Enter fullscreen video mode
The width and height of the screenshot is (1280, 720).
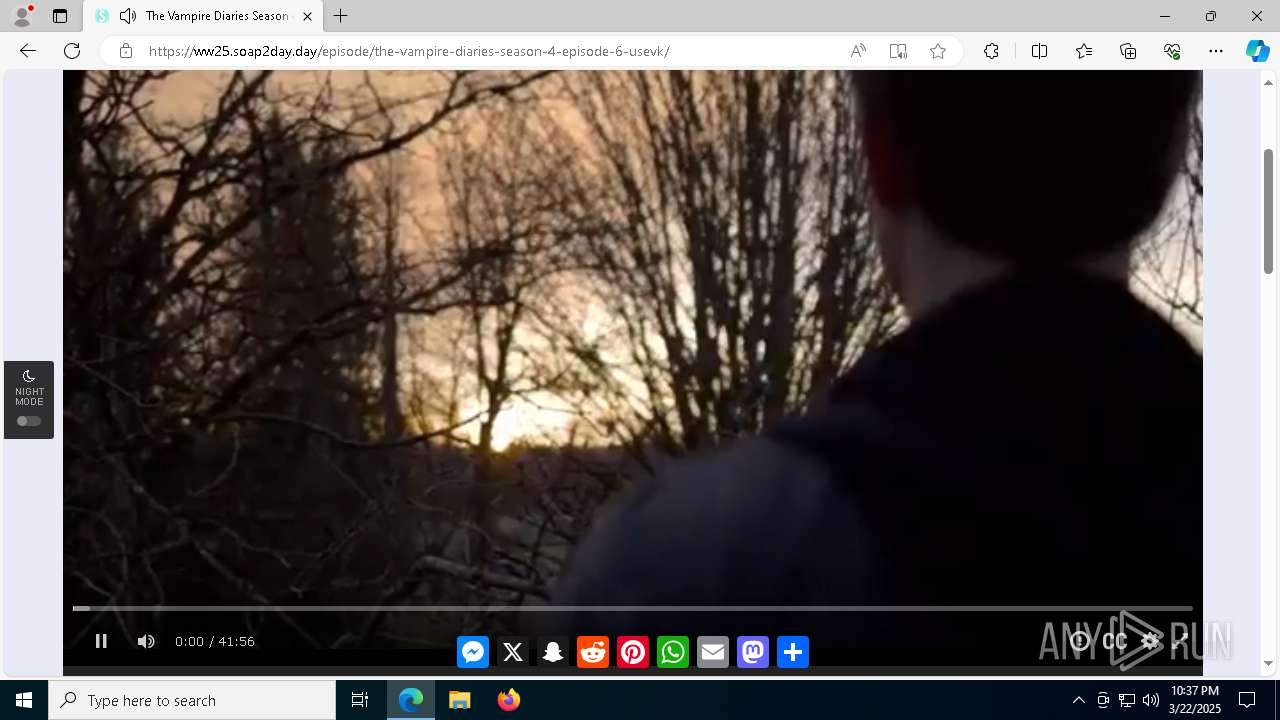pyautogui.click(x=1180, y=641)
